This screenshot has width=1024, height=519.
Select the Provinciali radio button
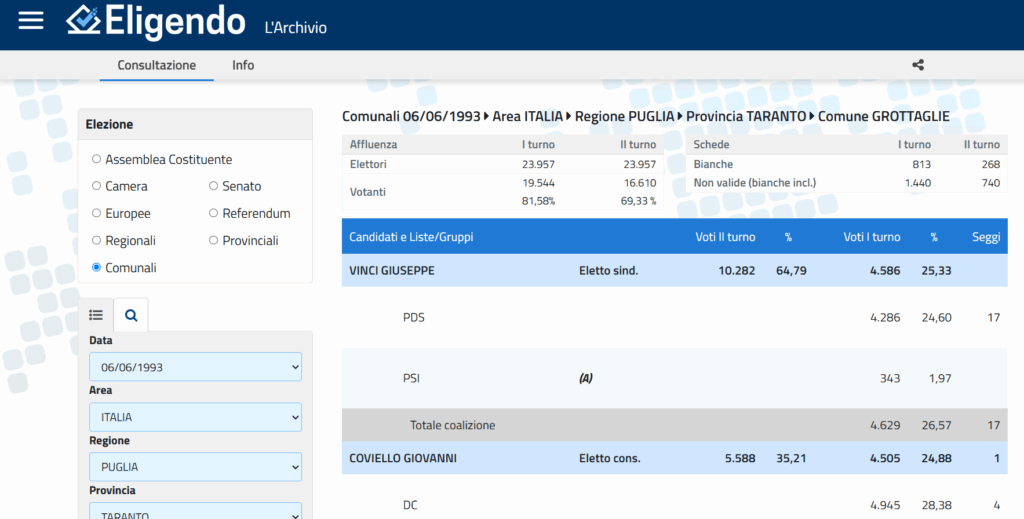click(214, 240)
